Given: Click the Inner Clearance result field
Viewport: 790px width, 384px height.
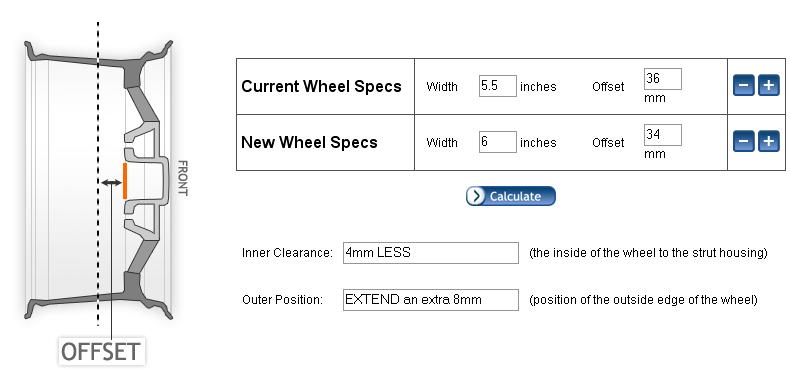Looking at the screenshot, I should tap(431, 252).
